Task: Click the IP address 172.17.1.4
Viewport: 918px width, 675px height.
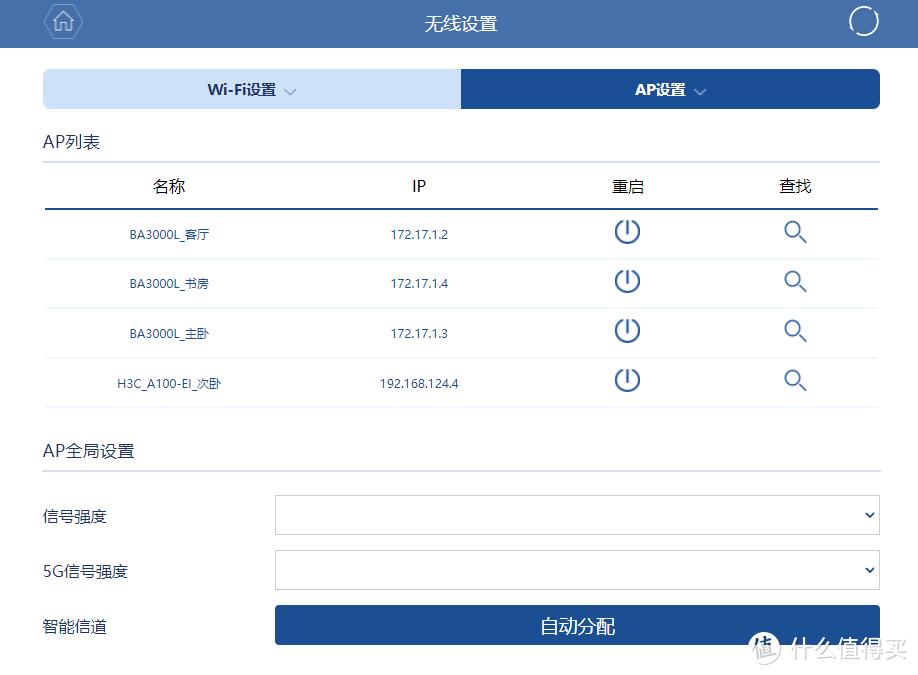Action: 419,283
